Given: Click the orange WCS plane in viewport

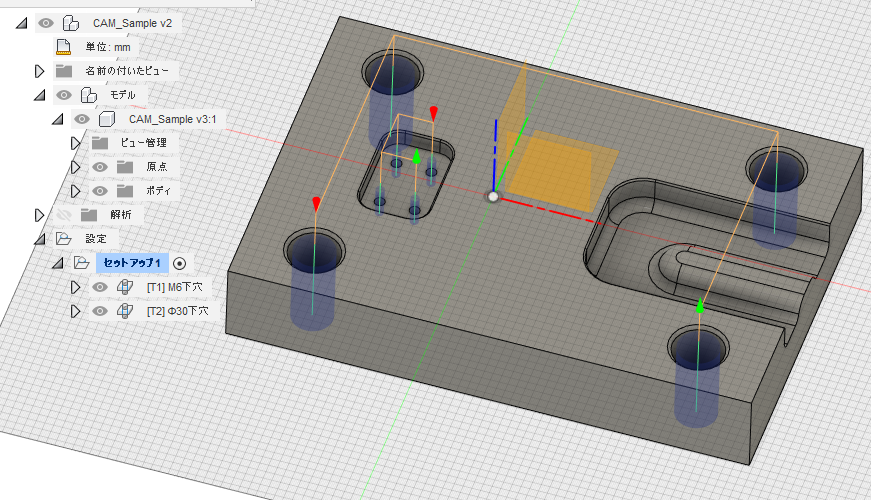Looking at the screenshot, I should (561, 172).
